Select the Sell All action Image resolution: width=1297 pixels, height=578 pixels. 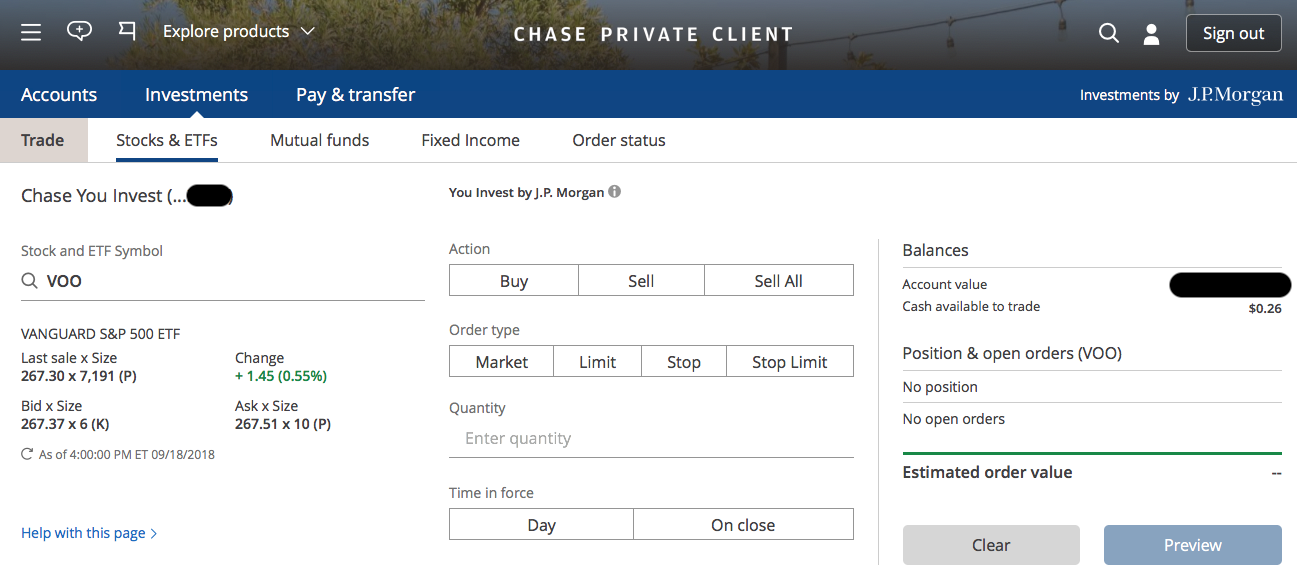779,281
